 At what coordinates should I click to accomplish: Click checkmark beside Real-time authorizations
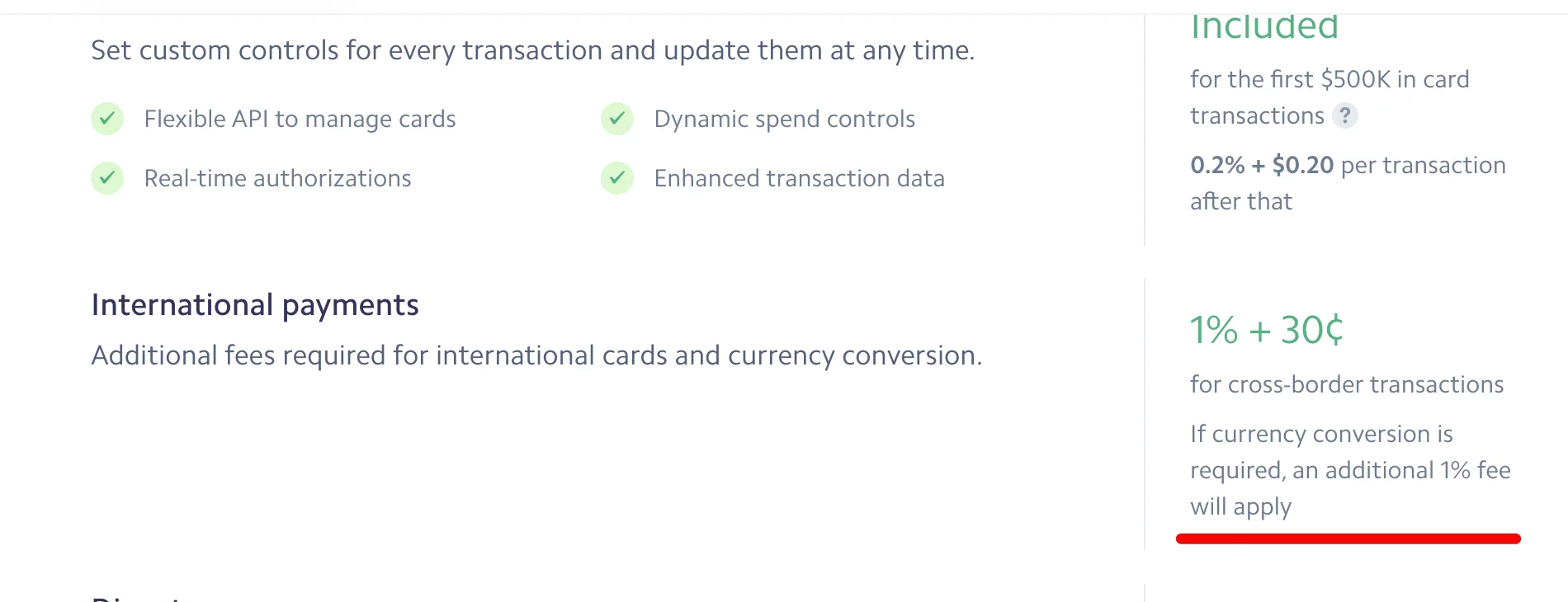point(107,178)
